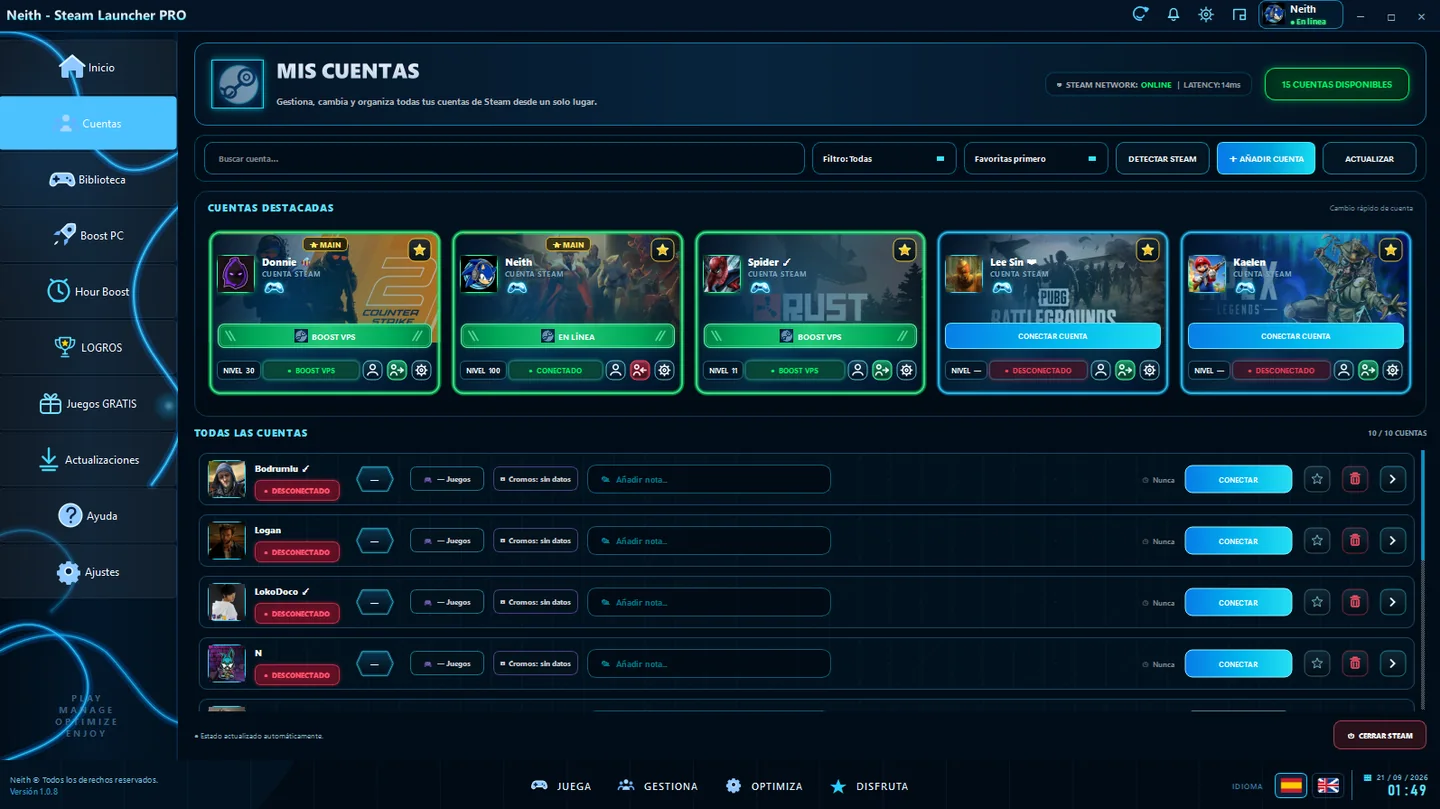Toggle favorite star on Lee Sin card
Image resolution: width=1440 pixels, height=809 pixels.
[x=1148, y=250]
